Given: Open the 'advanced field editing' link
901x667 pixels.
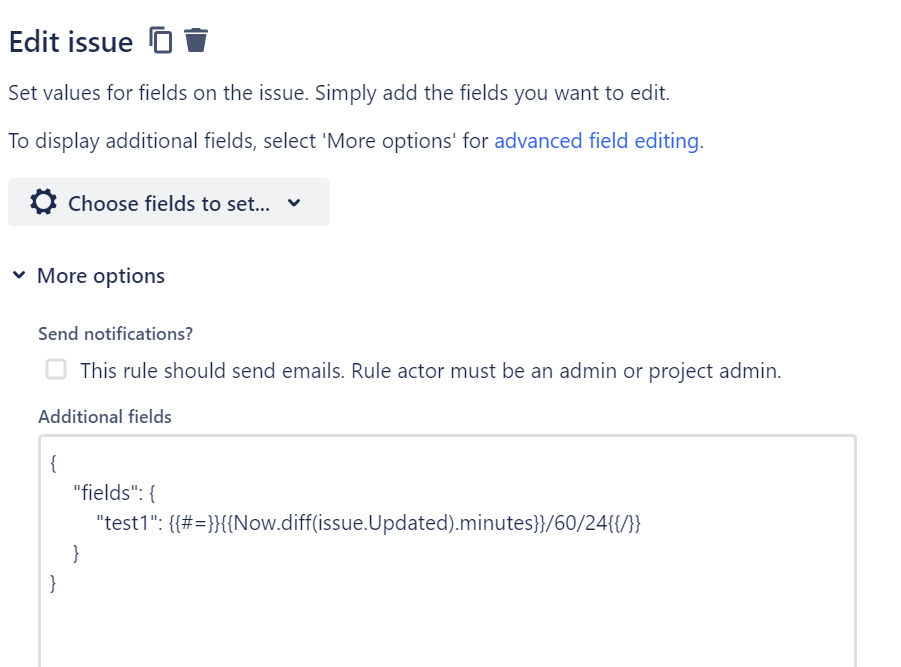Looking at the screenshot, I should click(x=596, y=141).
